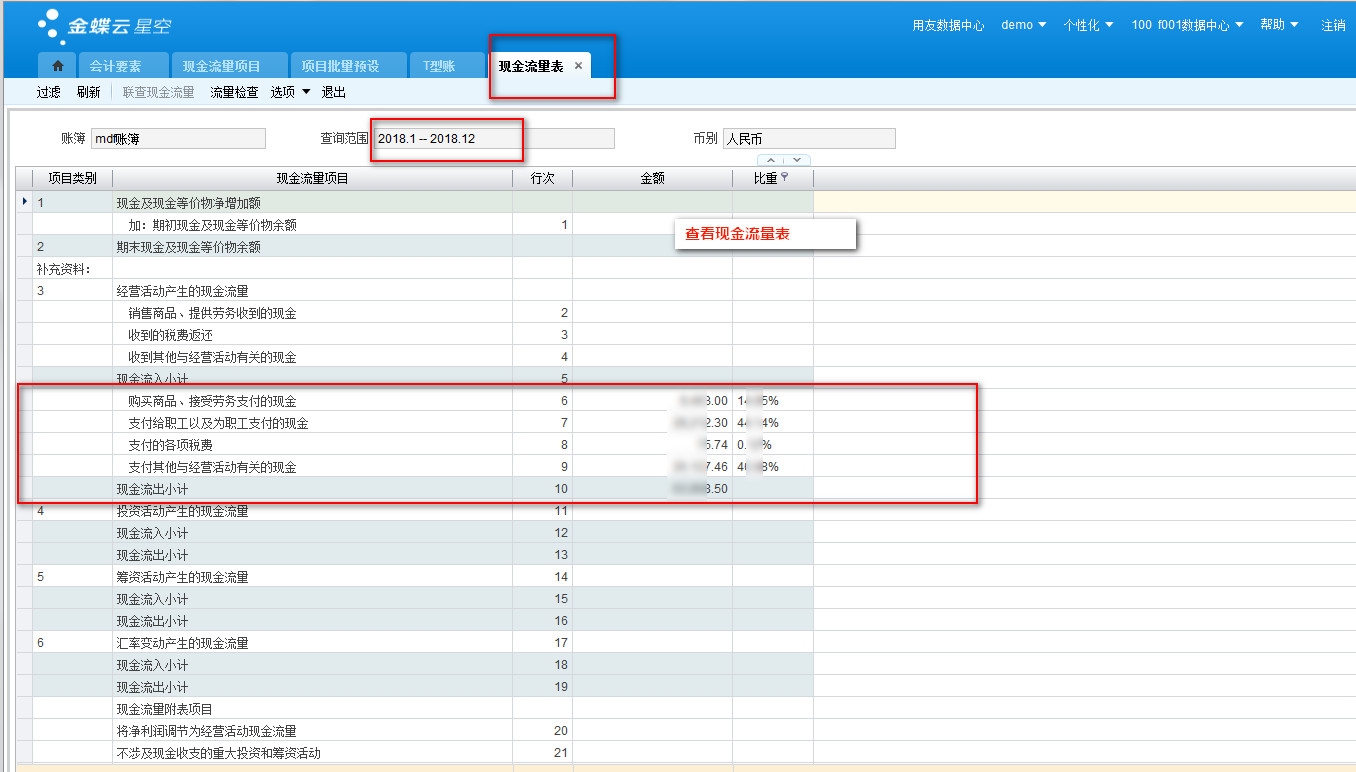Open the 100 f001数据中心 dropdown

1187,25
